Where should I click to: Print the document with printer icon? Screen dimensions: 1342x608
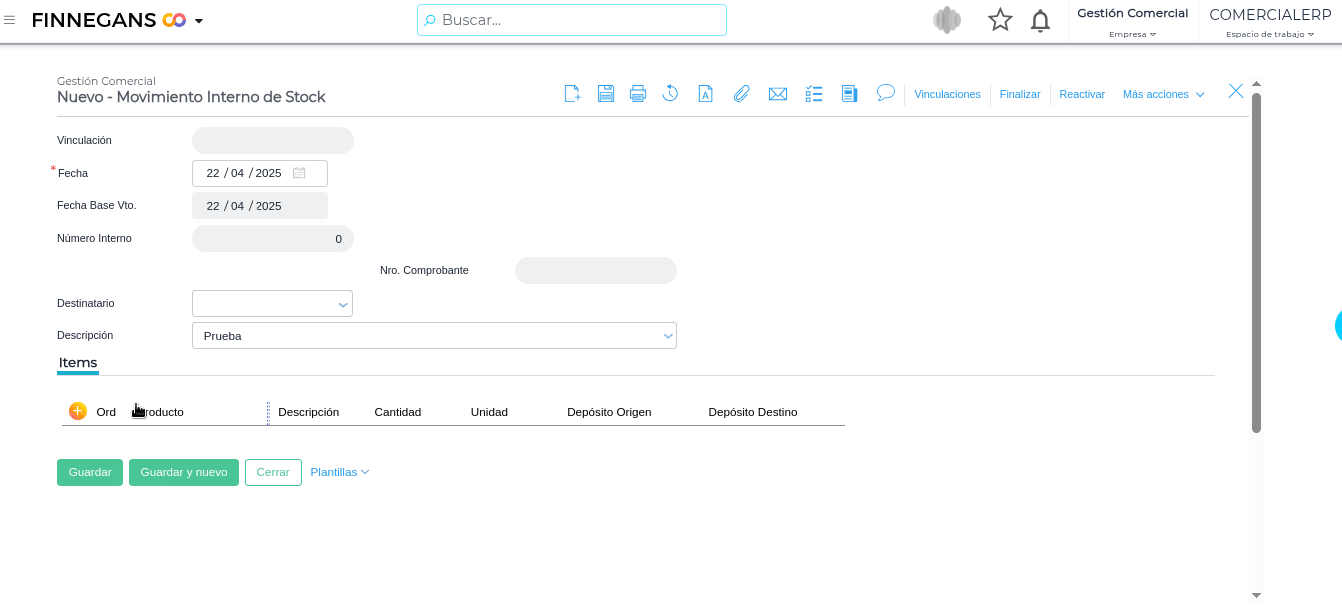(638, 94)
